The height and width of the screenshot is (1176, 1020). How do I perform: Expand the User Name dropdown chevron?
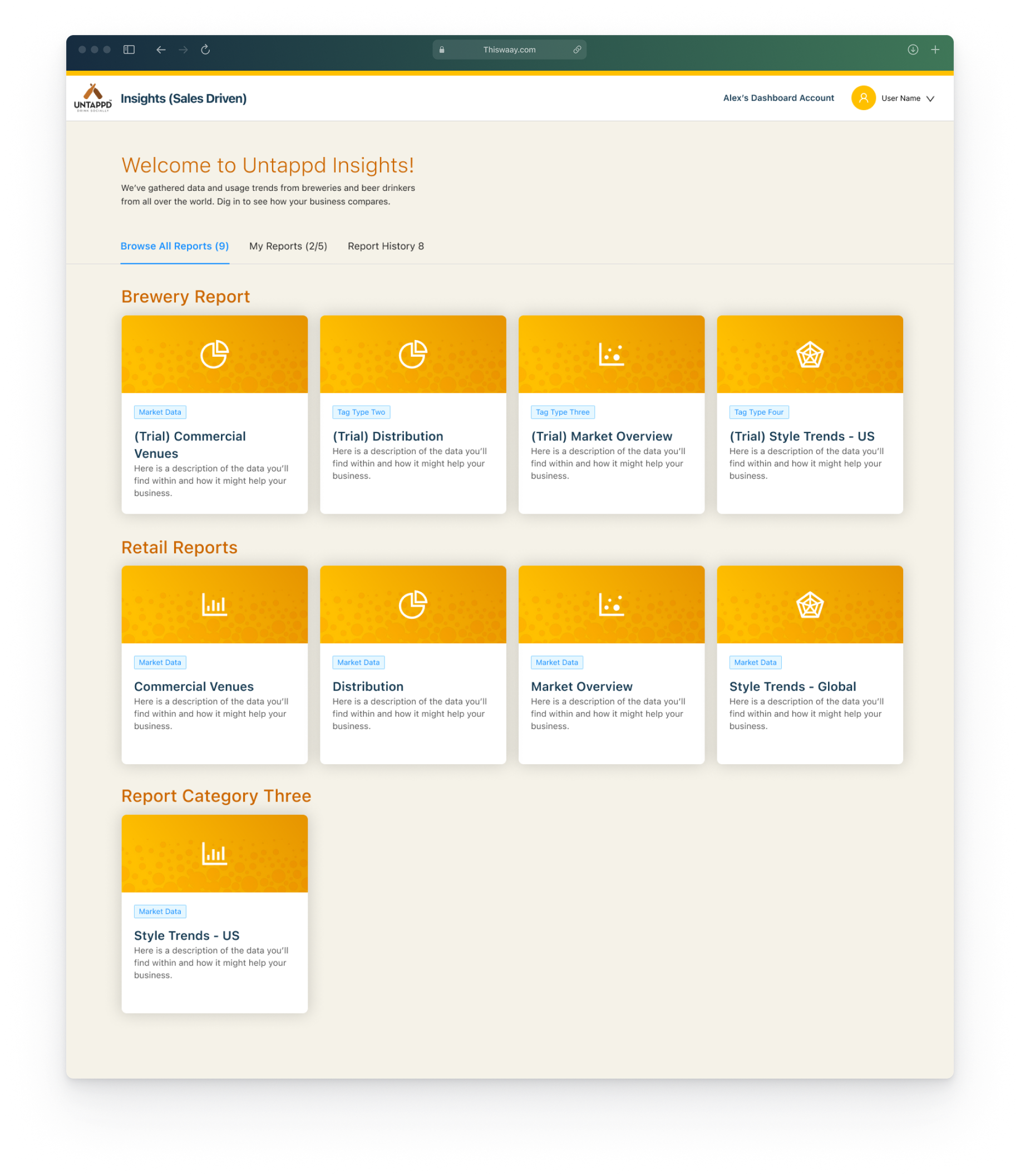pyautogui.click(x=930, y=99)
